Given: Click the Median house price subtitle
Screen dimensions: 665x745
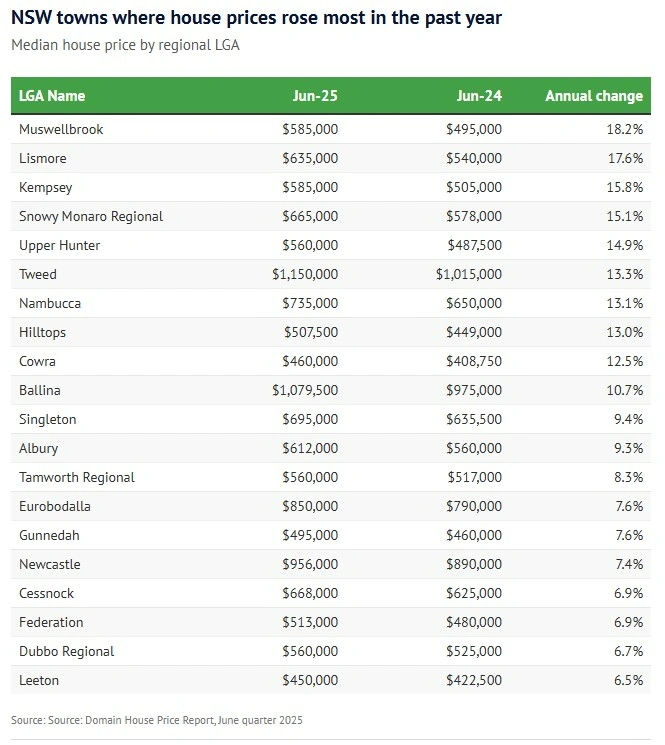Looking at the screenshot, I should pos(125,45).
